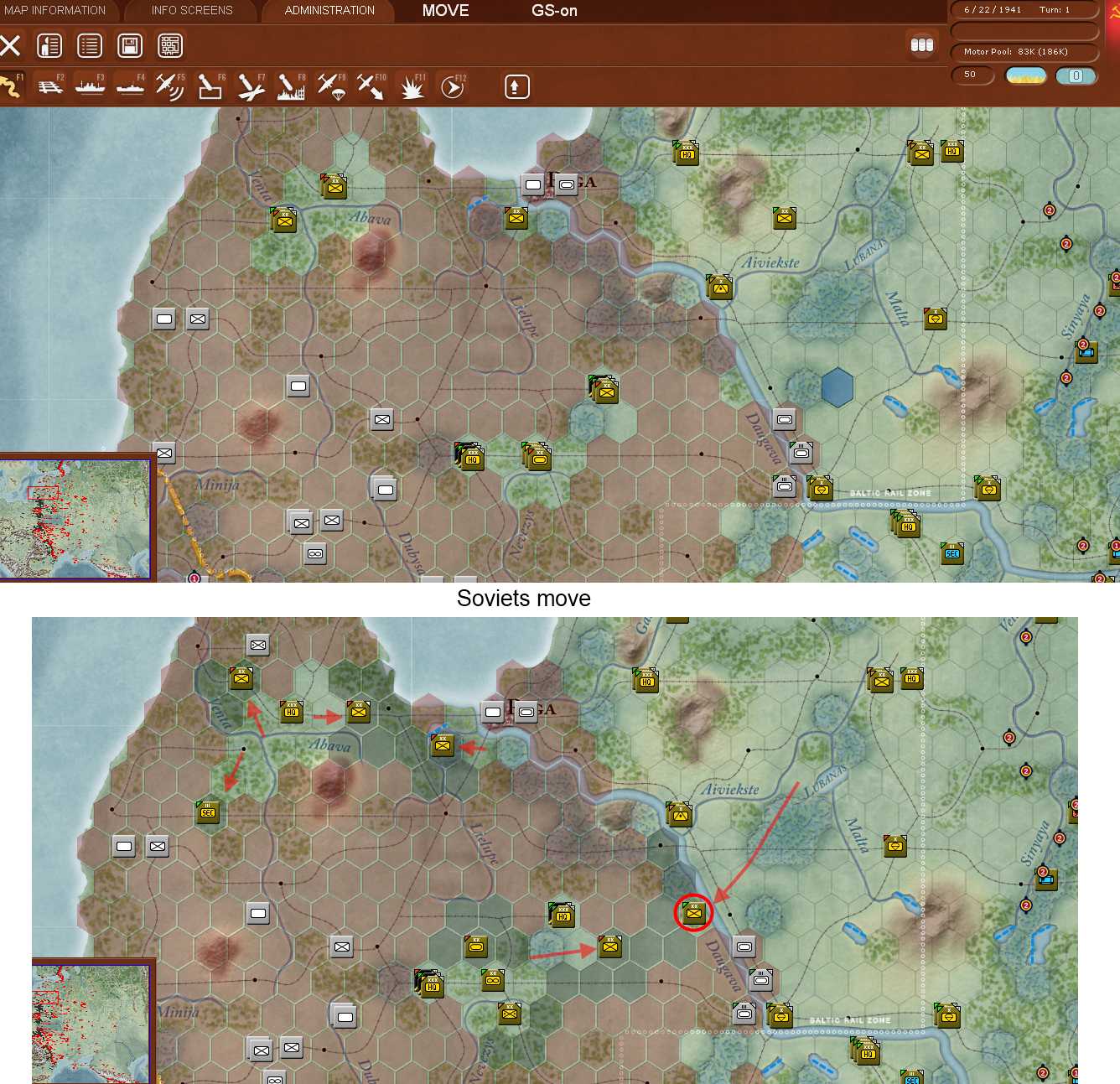Click the Motor Pool: 83K (186K) readout

1016,52
